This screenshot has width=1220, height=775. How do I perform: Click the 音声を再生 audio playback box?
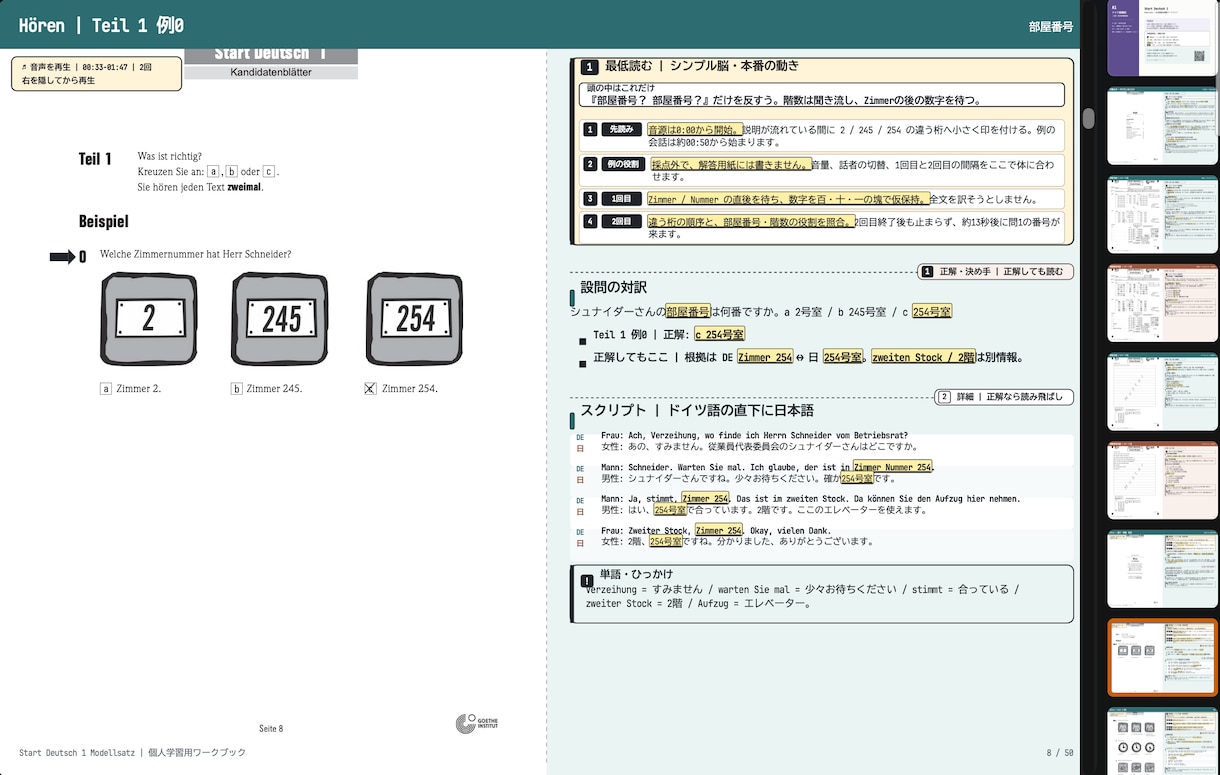click(97, 73)
